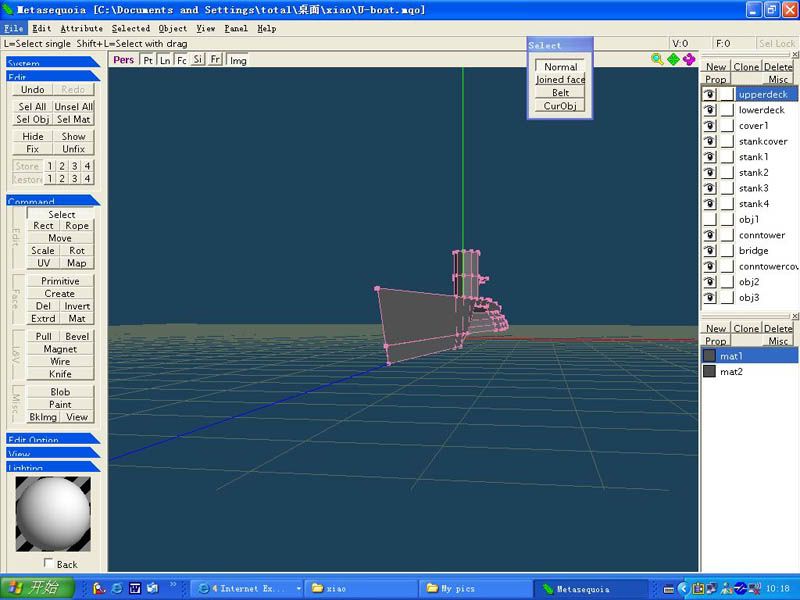The width and height of the screenshot is (800, 600).
Task: Hide the upperdeck object with its eye icon
Action: coord(709,94)
